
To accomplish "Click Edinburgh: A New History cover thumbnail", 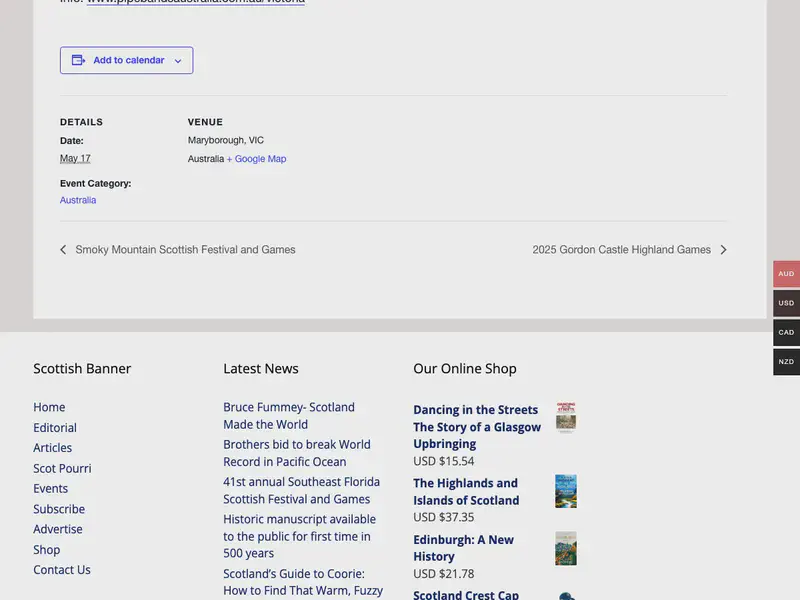I will point(566,548).
